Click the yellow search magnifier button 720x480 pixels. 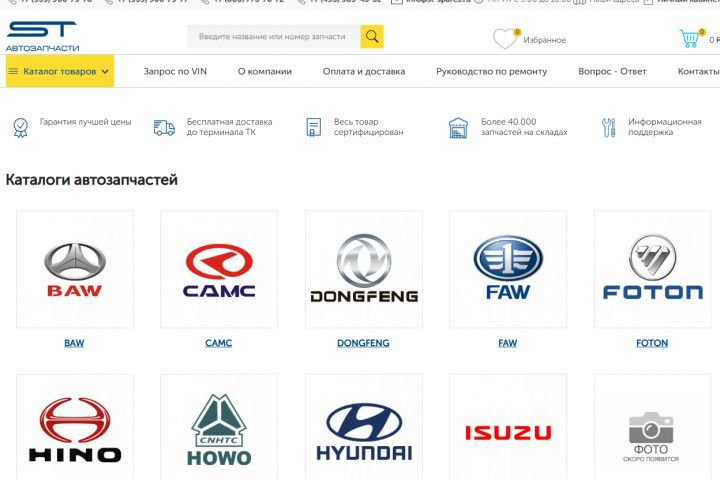point(372,37)
